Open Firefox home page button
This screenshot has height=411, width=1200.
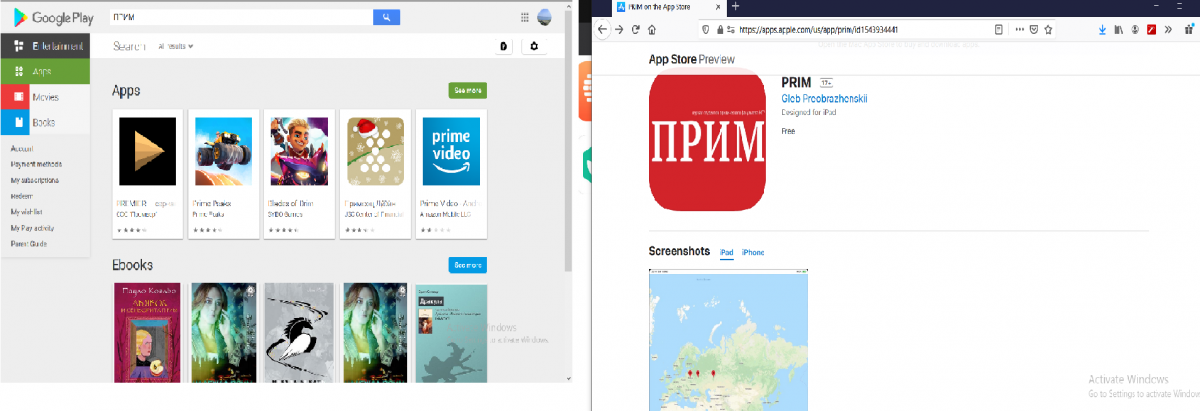coord(652,30)
